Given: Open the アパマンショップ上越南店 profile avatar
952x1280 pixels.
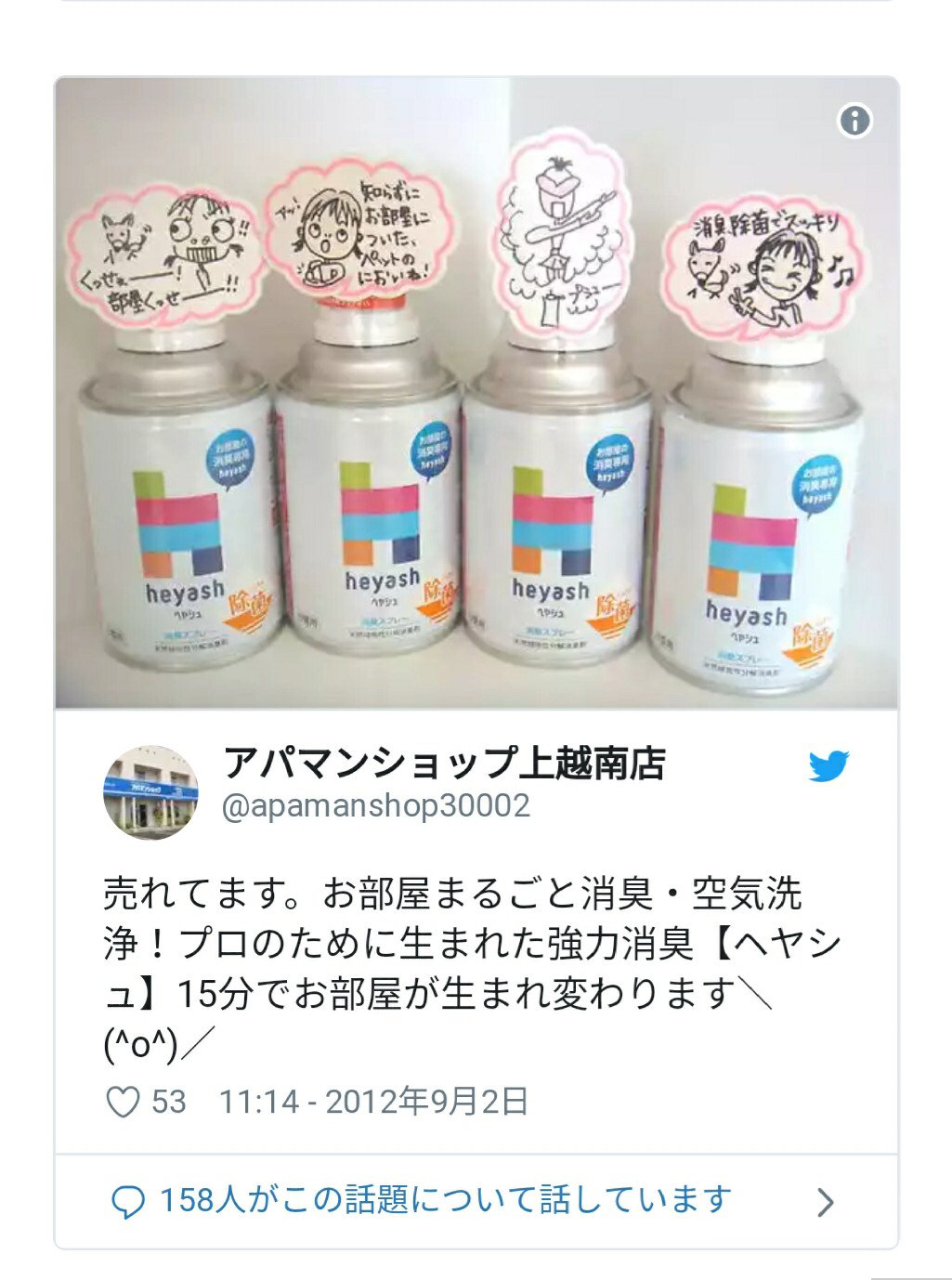Looking at the screenshot, I should click(x=150, y=786).
